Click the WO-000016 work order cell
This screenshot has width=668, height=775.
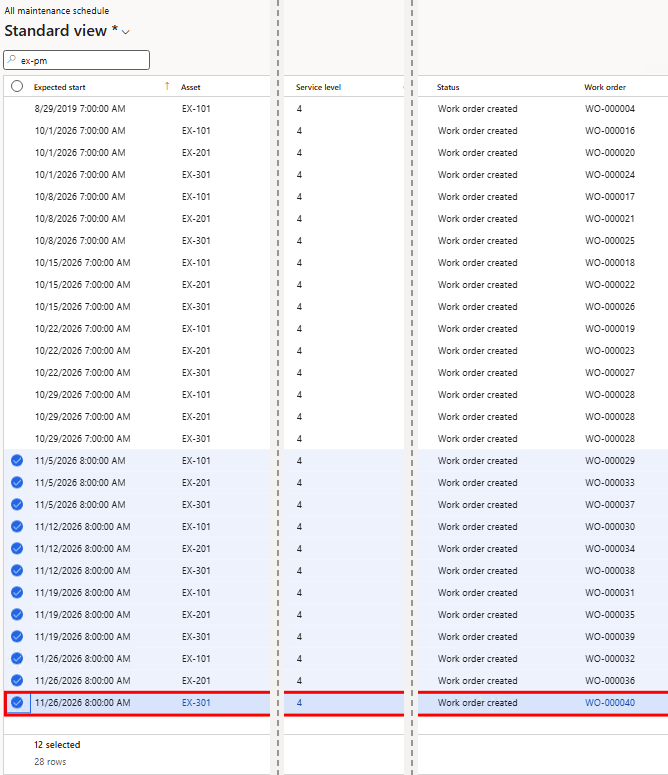point(610,131)
